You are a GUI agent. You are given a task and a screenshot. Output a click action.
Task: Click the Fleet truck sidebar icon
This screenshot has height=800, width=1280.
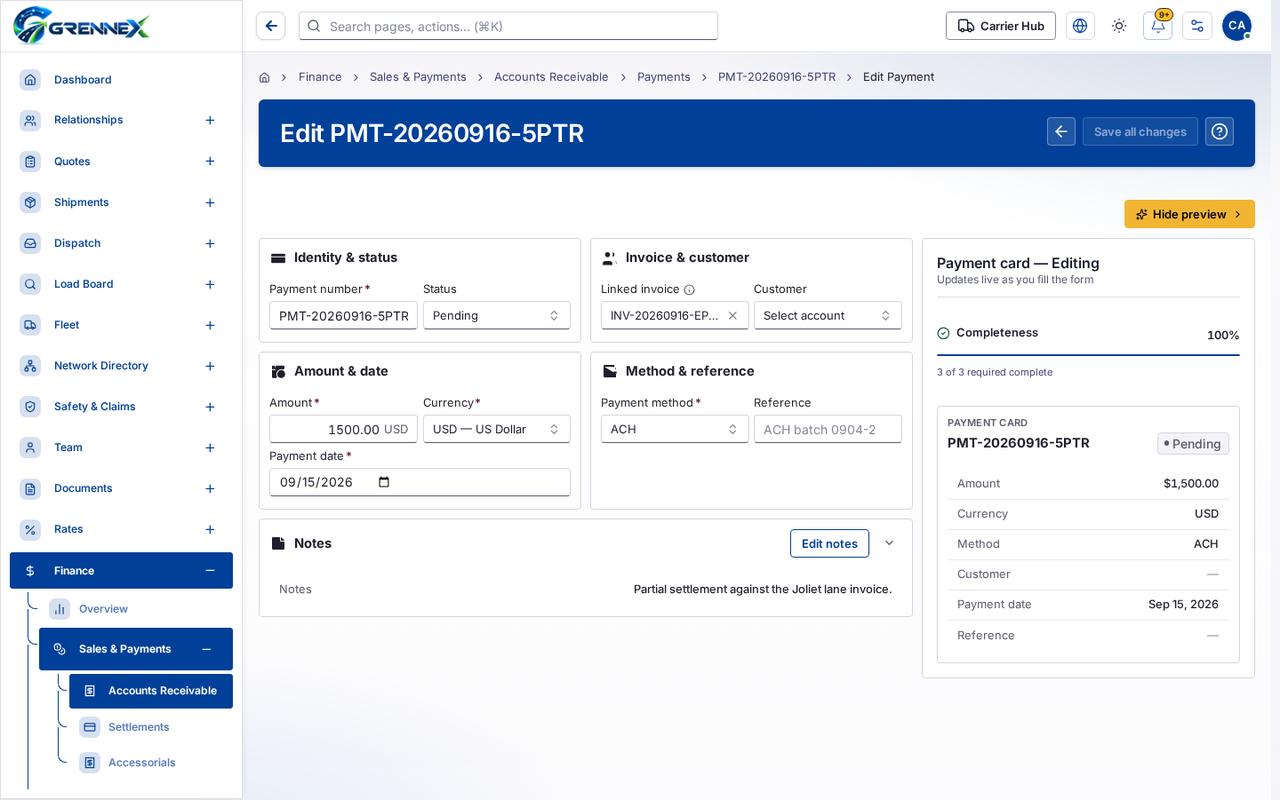pyautogui.click(x=31, y=325)
